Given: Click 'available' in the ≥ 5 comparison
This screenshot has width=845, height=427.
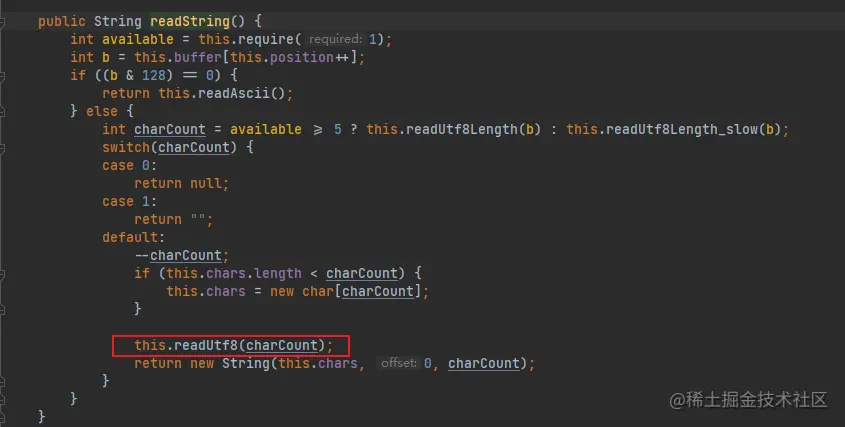Looking at the screenshot, I should point(266,129).
